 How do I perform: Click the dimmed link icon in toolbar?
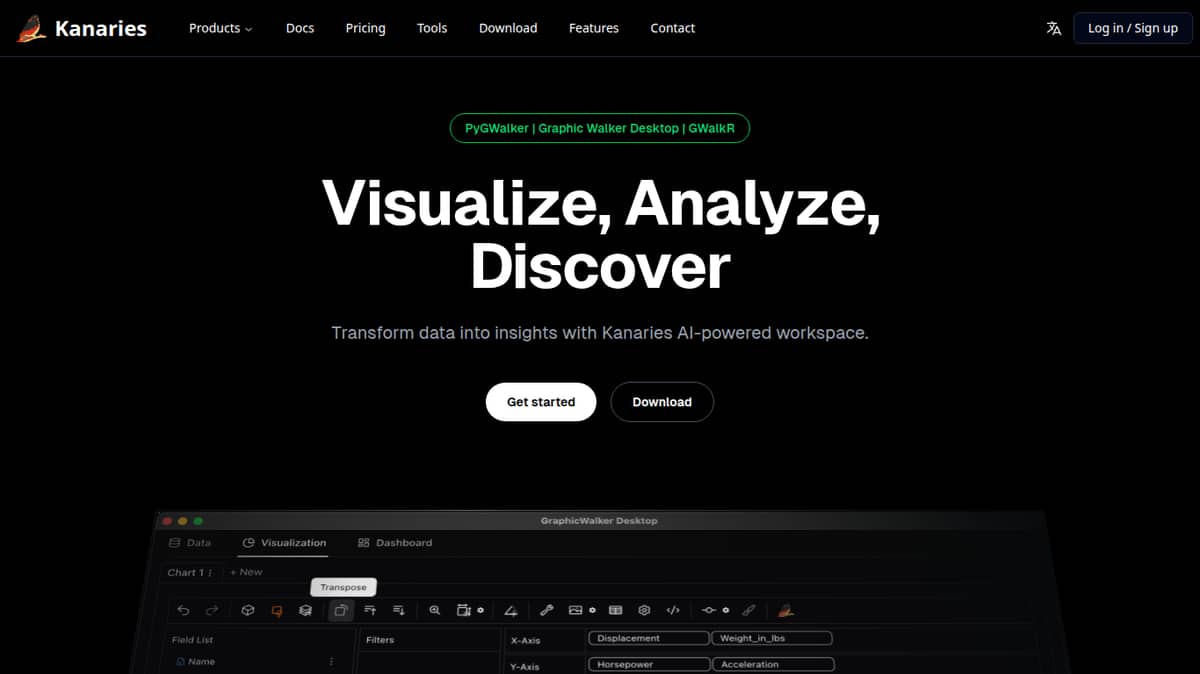tap(748, 610)
